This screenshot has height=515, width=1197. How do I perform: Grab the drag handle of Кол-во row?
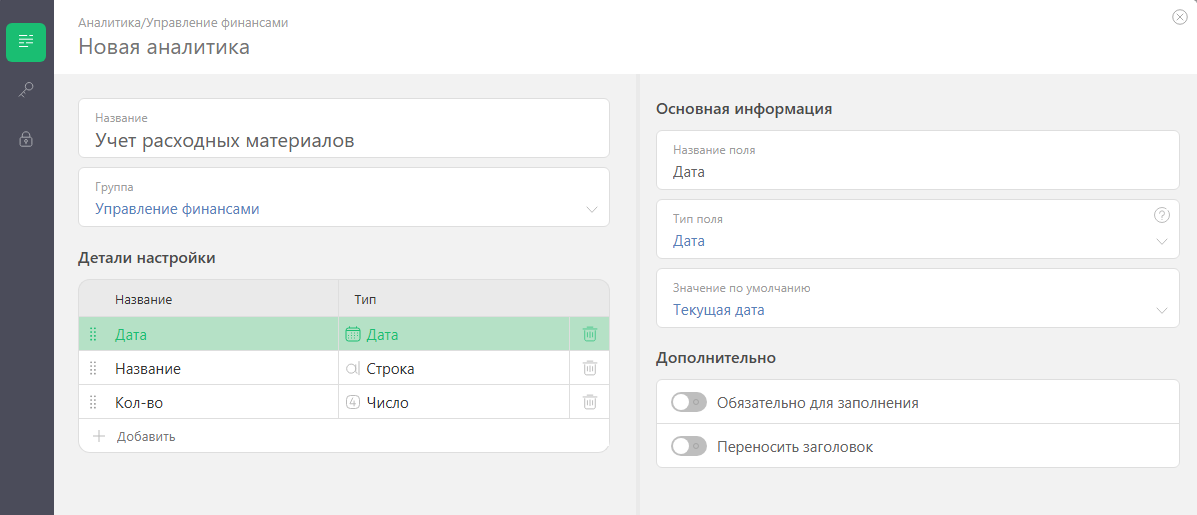[x=93, y=402]
